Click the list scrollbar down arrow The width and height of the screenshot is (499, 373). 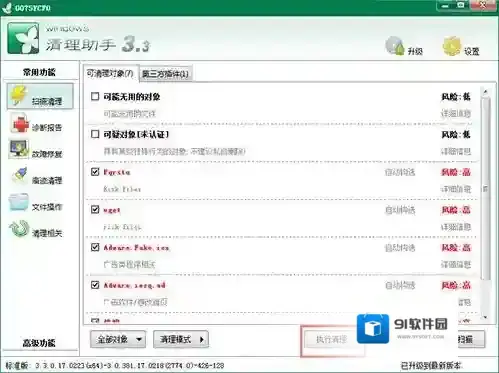coord(485,317)
